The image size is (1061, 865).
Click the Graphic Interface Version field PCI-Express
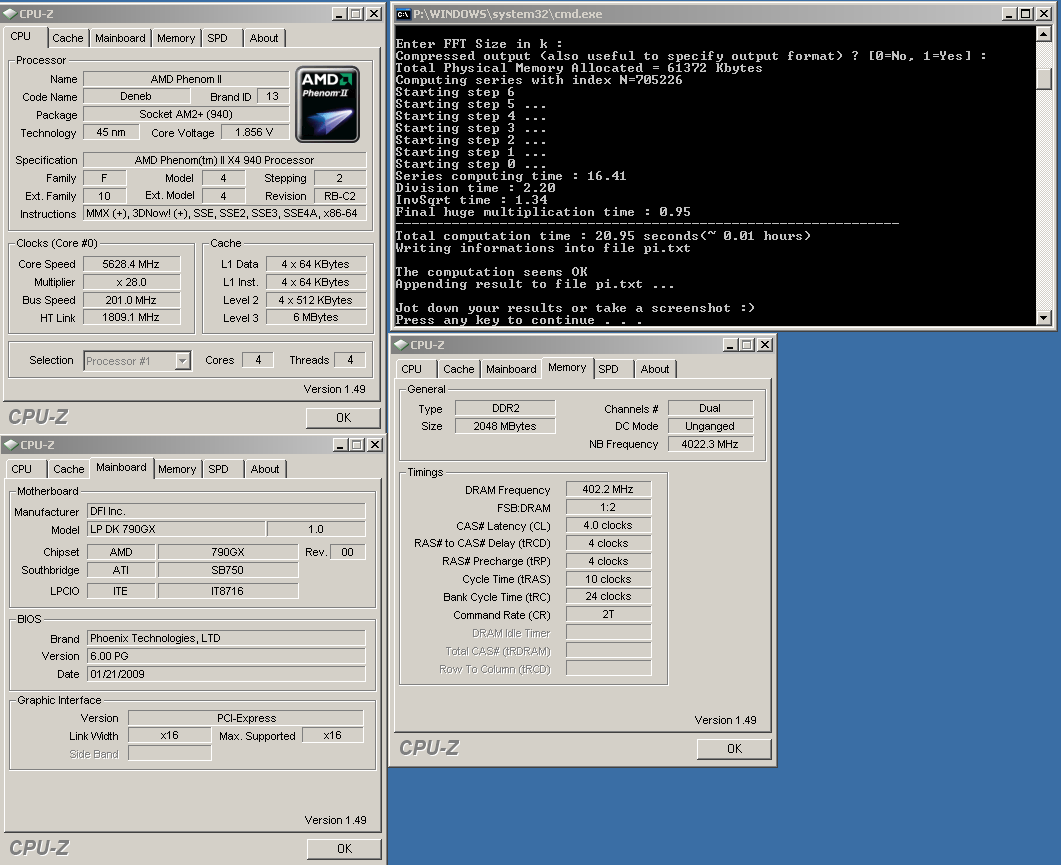pyautogui.click(x=246, y=718)
